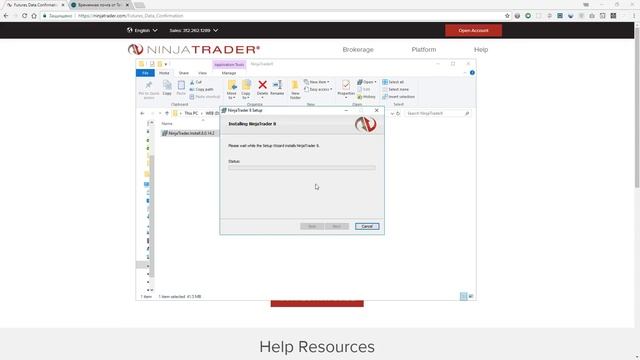Screen dimensions: 640x360
Task: Click Back arrow in File Explorer
Action: (x=142, y=113)
